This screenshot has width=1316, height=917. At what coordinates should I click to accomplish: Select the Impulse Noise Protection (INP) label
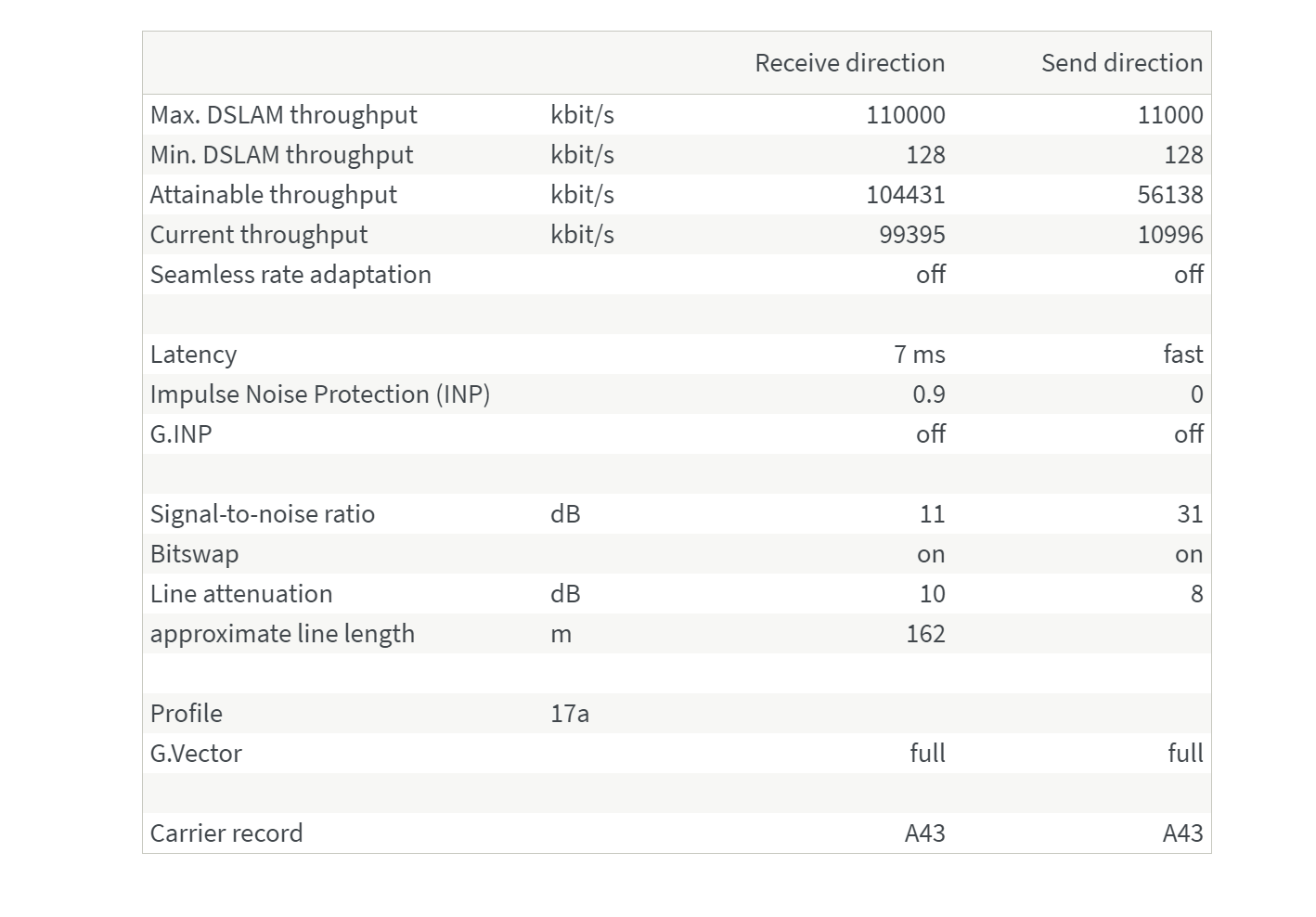[x=320, y=394]
